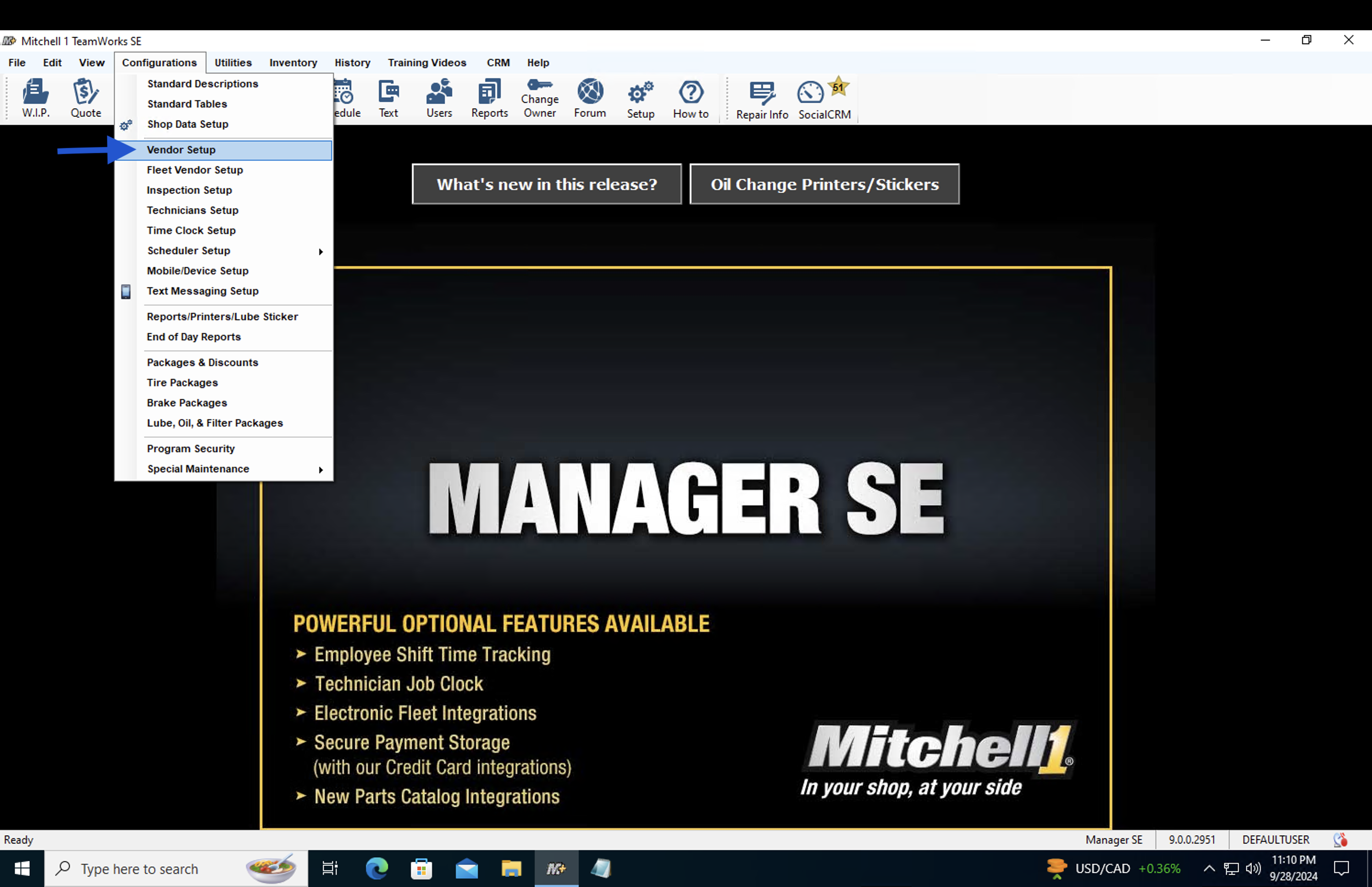The height and width of the screenshot is (887, 1372).
Task: Open File Explorer from the taskbar
Action: [x=511, y=868]
